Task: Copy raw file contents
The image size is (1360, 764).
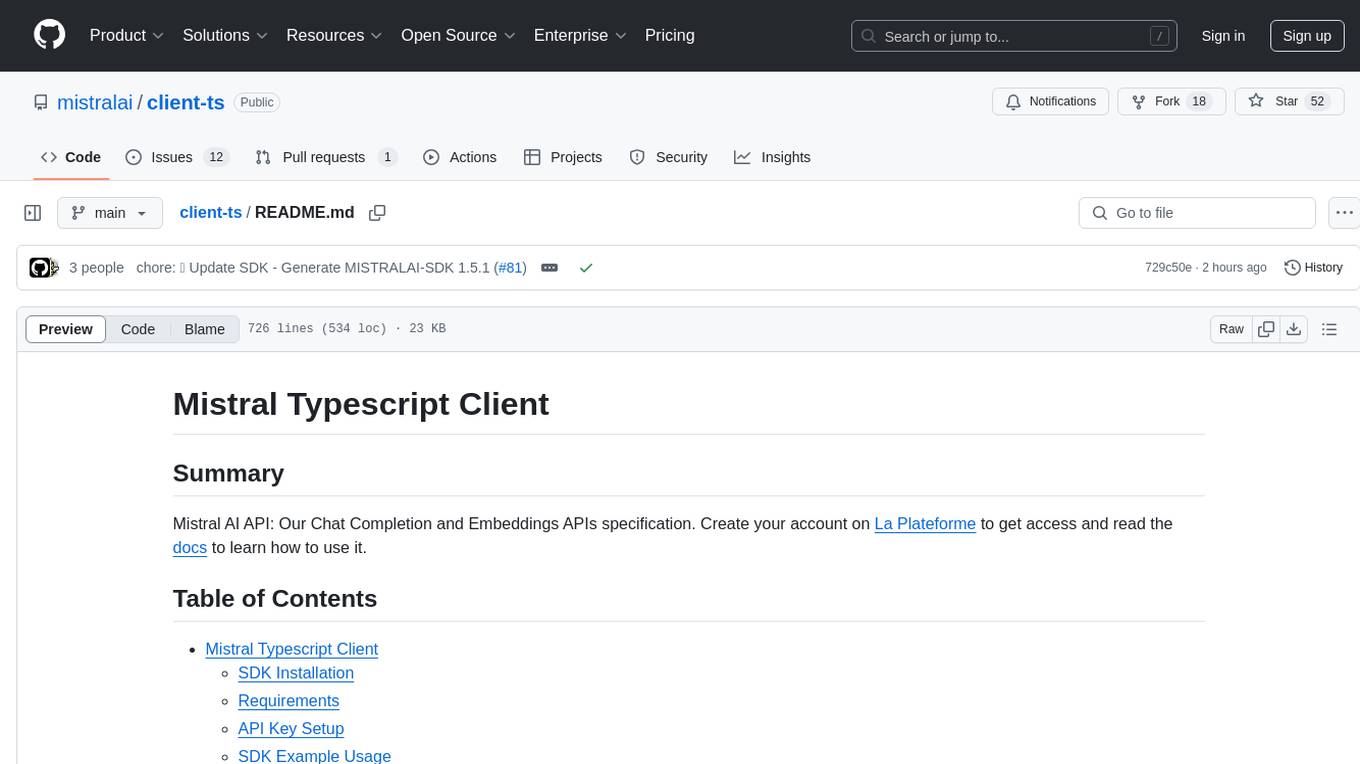Action: tap(1266, 329)
